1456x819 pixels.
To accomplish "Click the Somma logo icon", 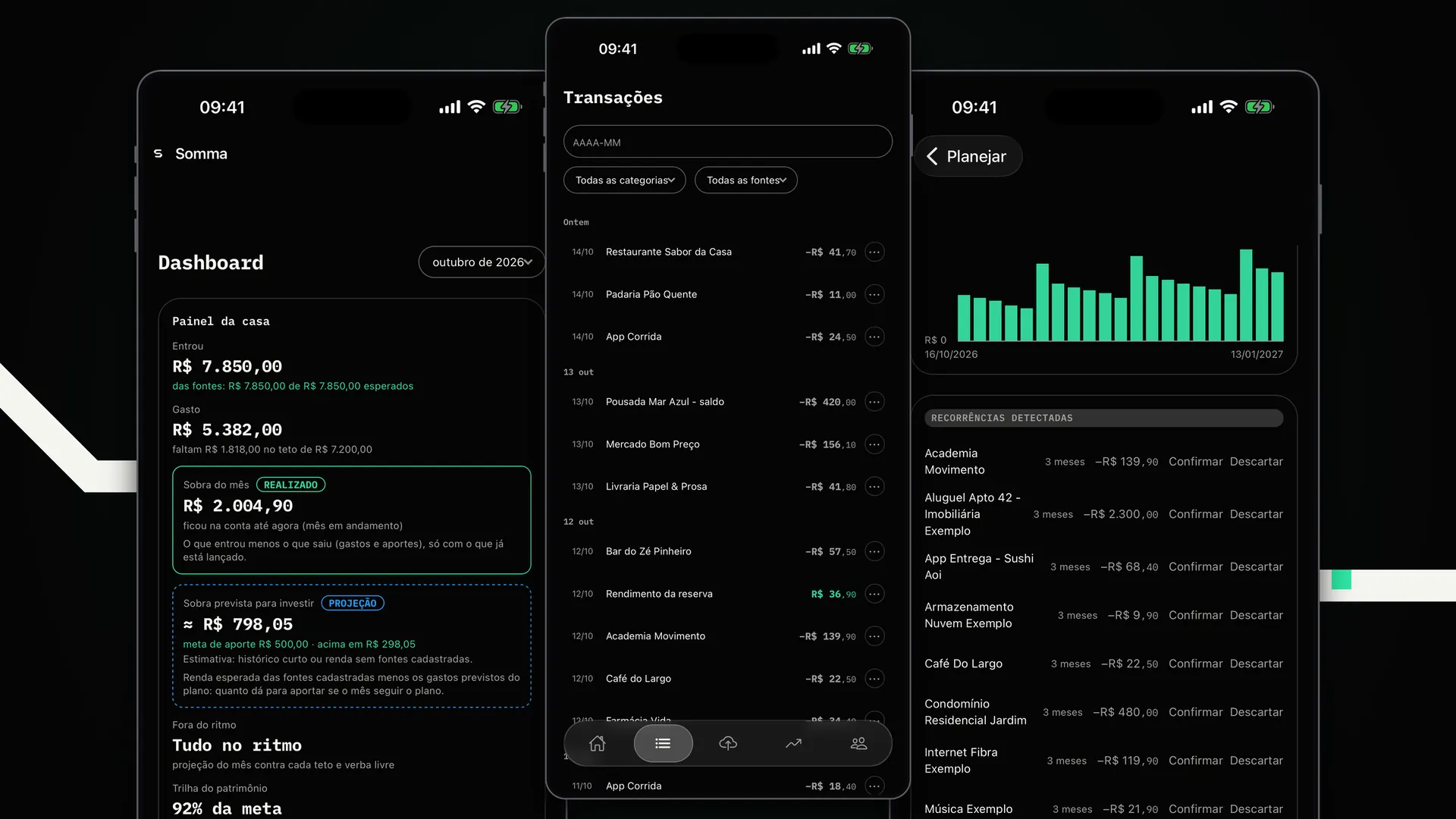I will point(158,153).
